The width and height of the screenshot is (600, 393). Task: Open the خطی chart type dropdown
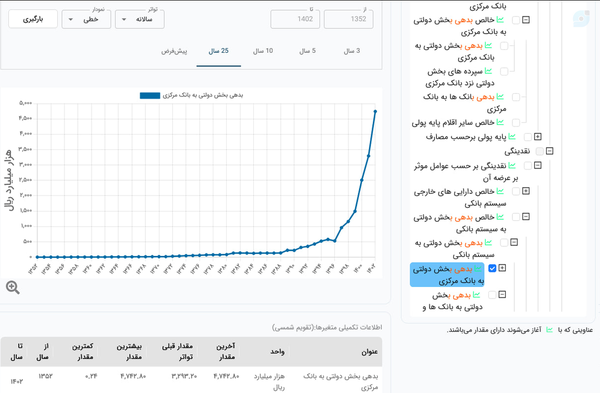click(86, 19)
